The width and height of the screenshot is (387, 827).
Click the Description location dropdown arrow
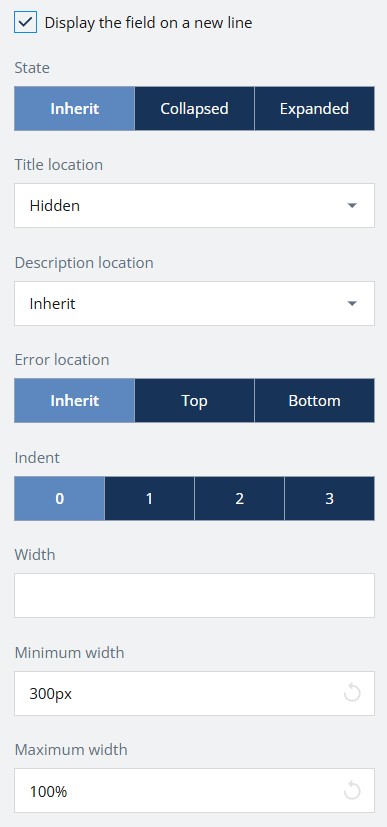click(352, 303)
